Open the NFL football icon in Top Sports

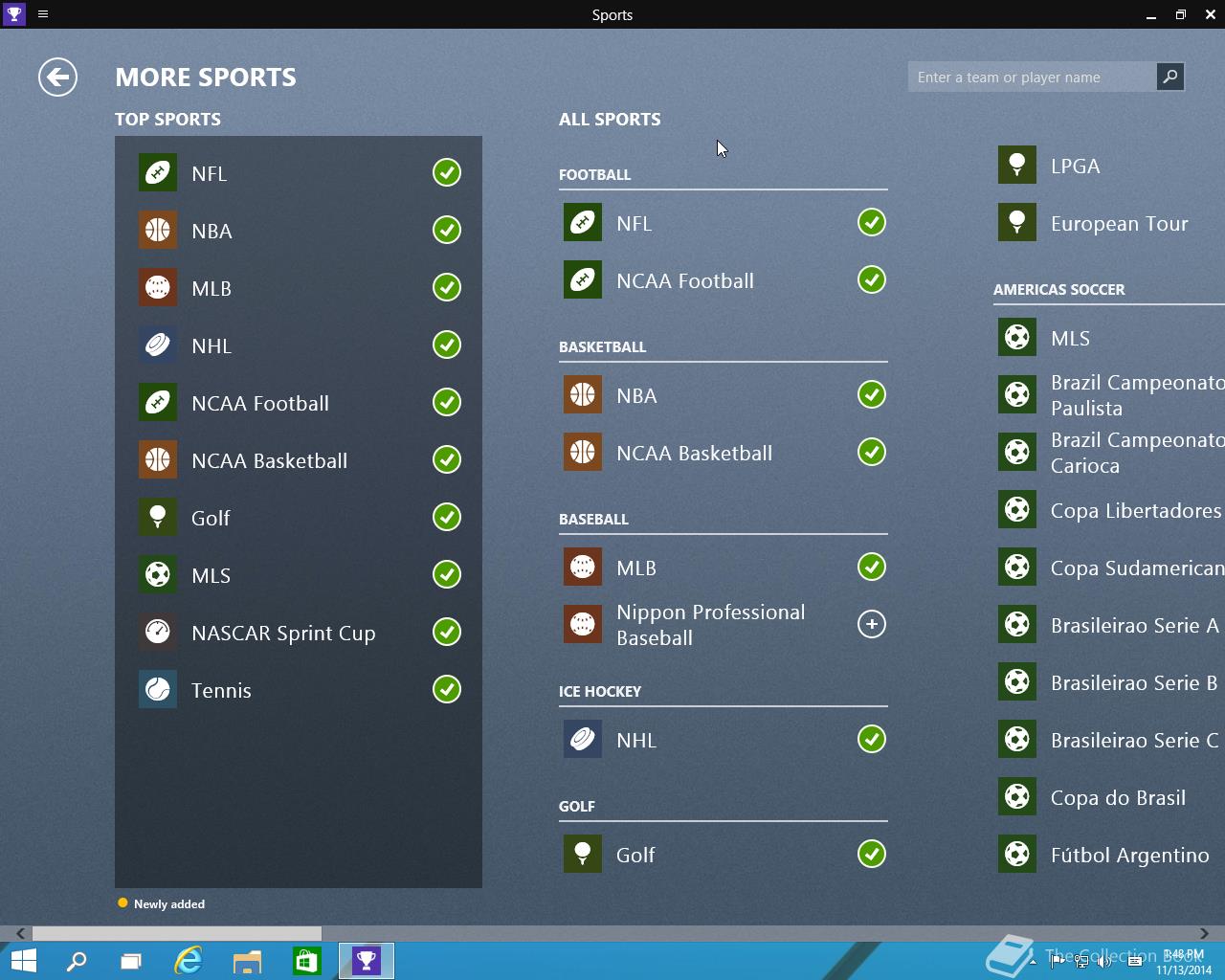[158, 172]
